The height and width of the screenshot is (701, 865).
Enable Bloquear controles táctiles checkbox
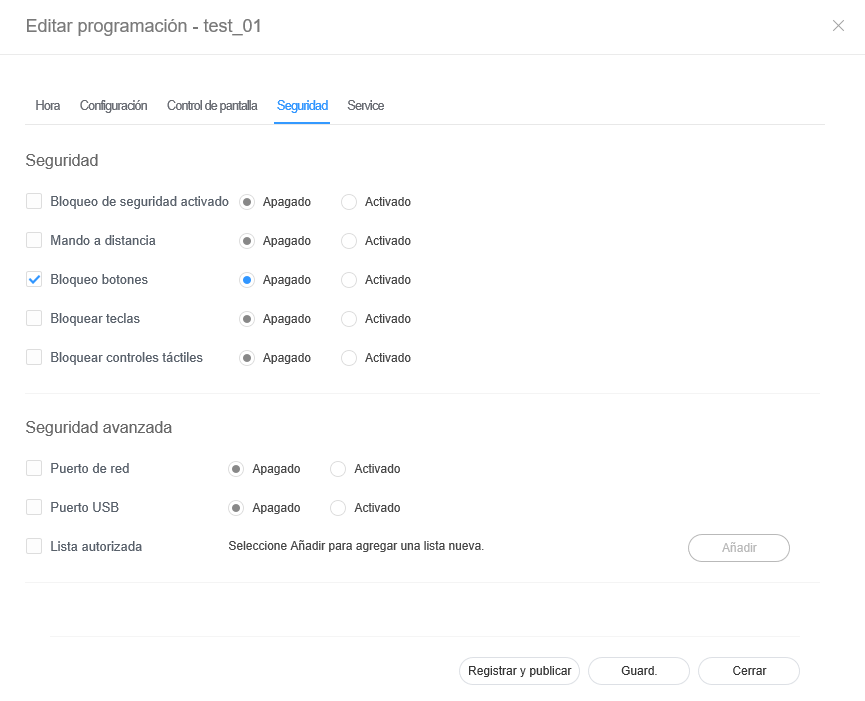click(x=34, y=358)
